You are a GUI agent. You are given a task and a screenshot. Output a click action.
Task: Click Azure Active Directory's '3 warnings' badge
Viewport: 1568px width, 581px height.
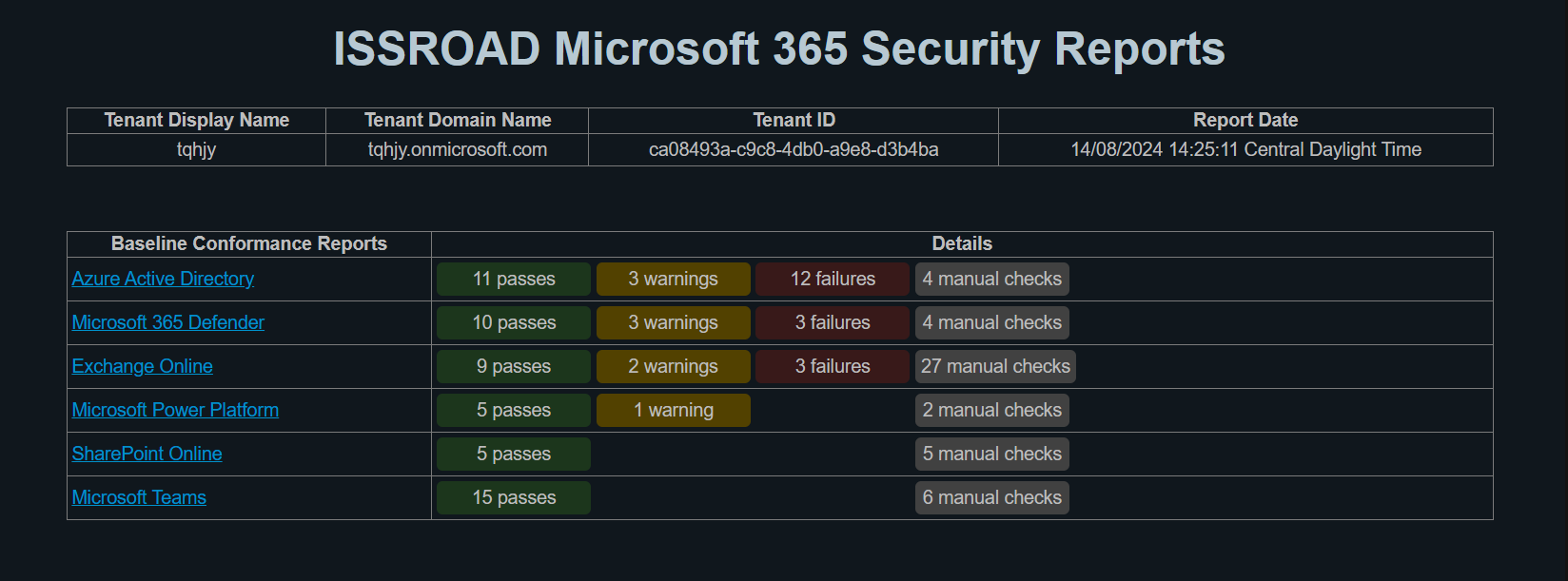click(x=674, y=279)
